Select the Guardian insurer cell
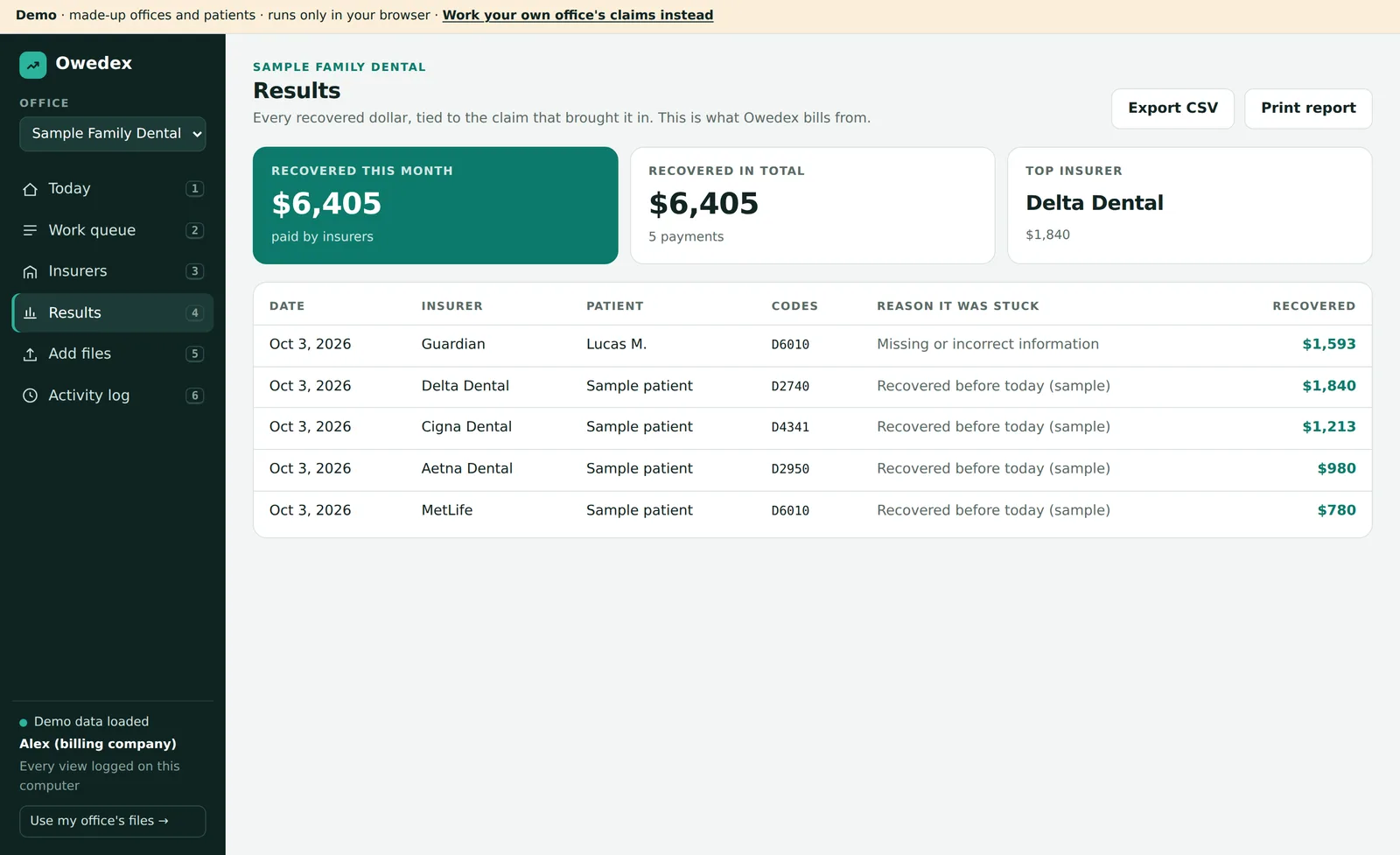Image resolution: width=1400 pixels, height=855 pixels. pos(453,345)
